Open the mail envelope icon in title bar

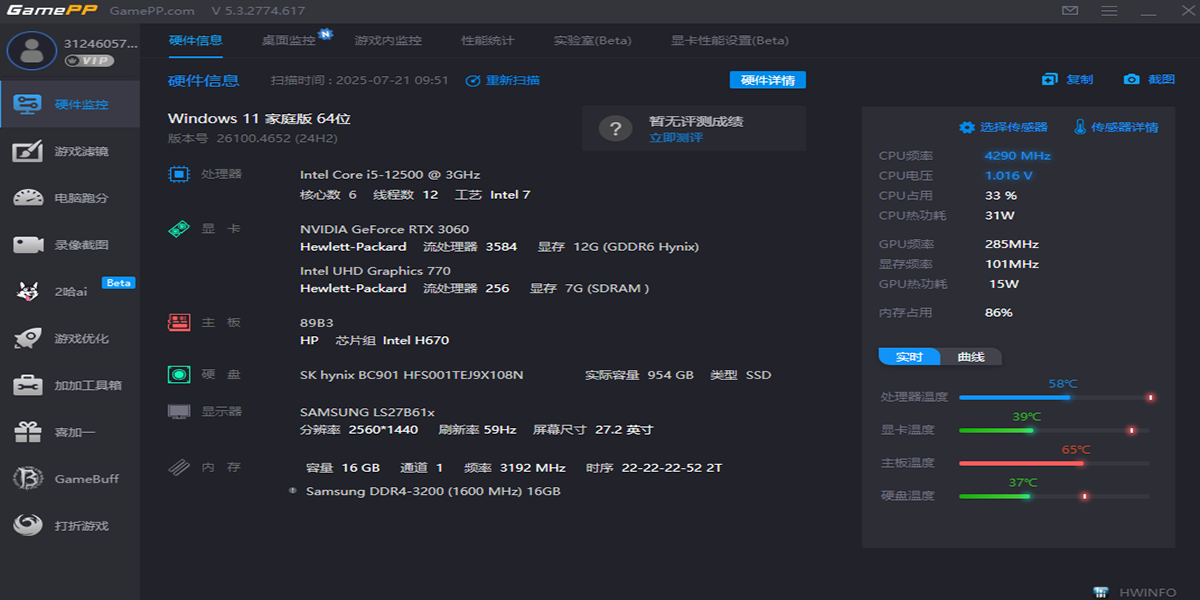[x=1070, y=11]
